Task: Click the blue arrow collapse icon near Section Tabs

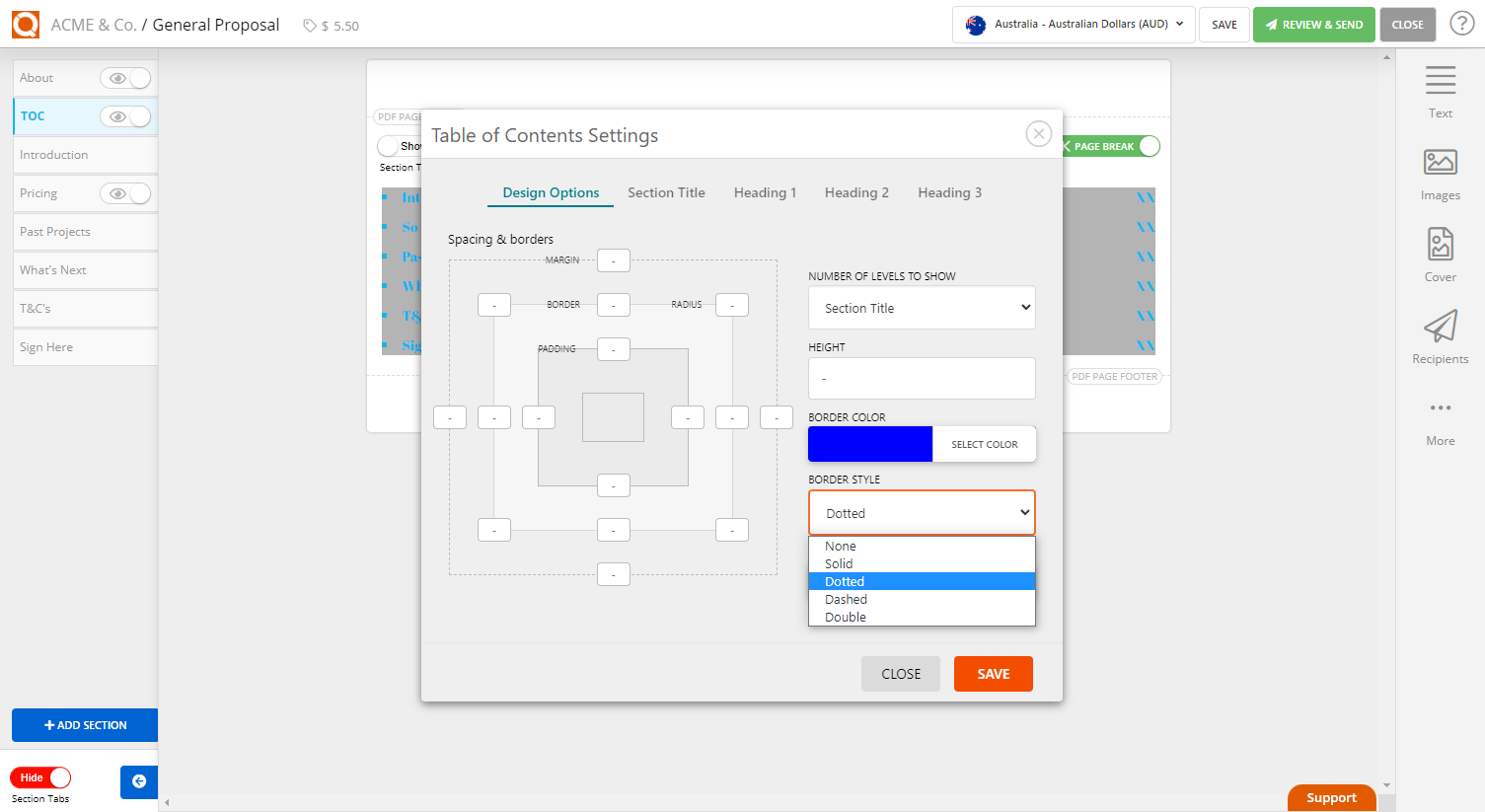Action: tap(138, 781)
